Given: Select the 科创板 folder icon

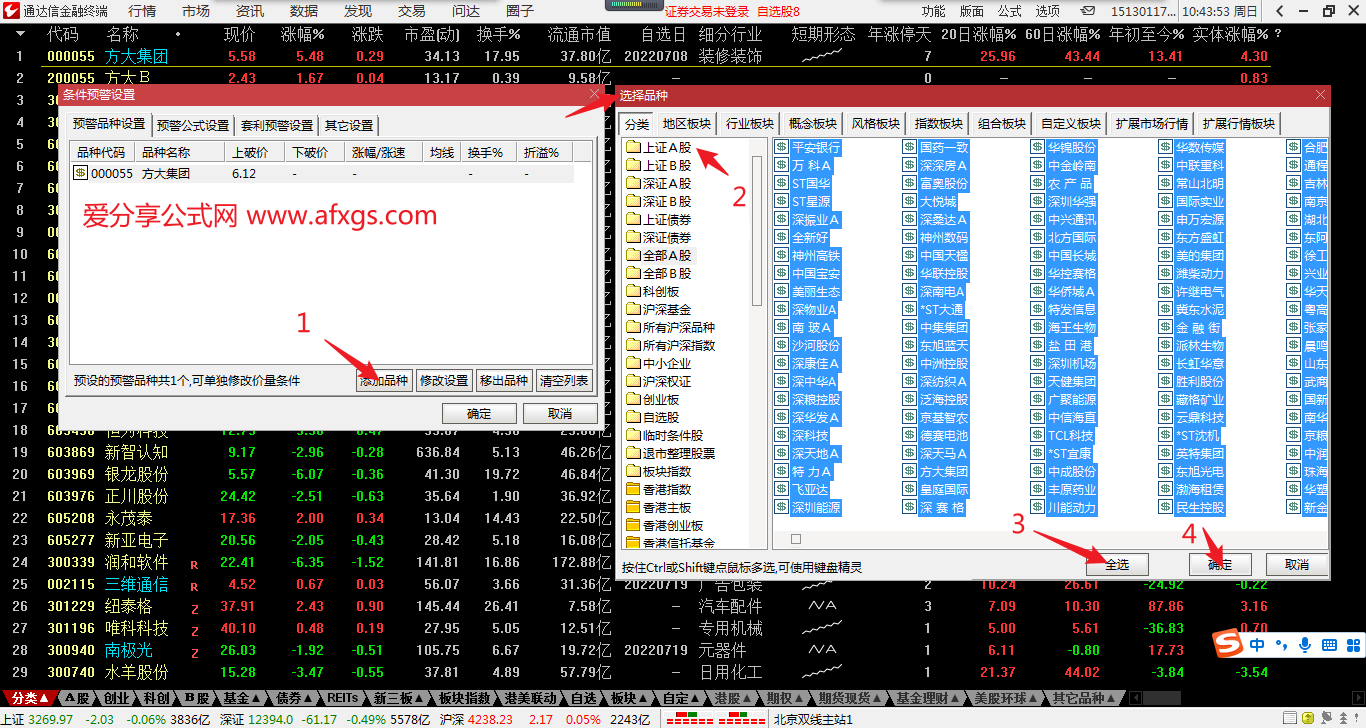Looking at the screenshot, I should (633, 292).
